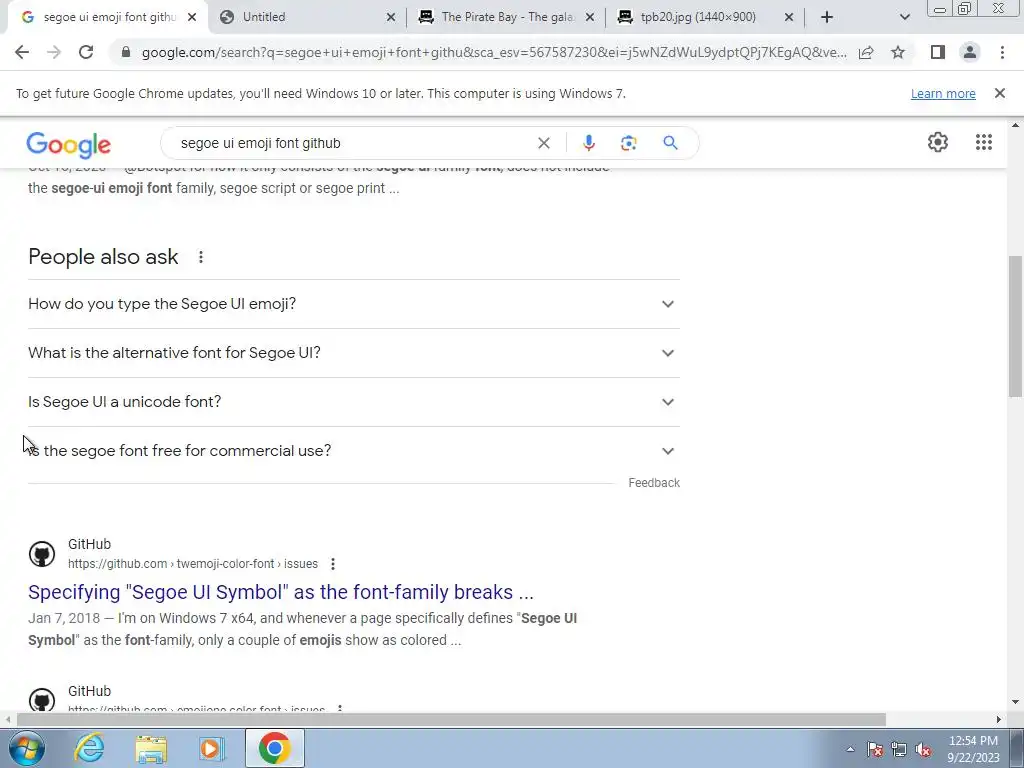The height and width of the screenshot is (768, 1024).
Task: Search by image with Google Lens icon
Action: click(628, 143)
